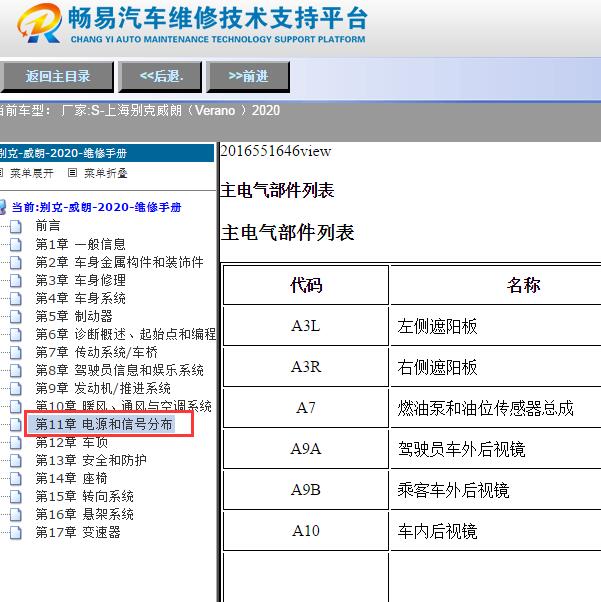Click the 名称 column header
This screenshot has width=601, height=602.
point(496,285)
